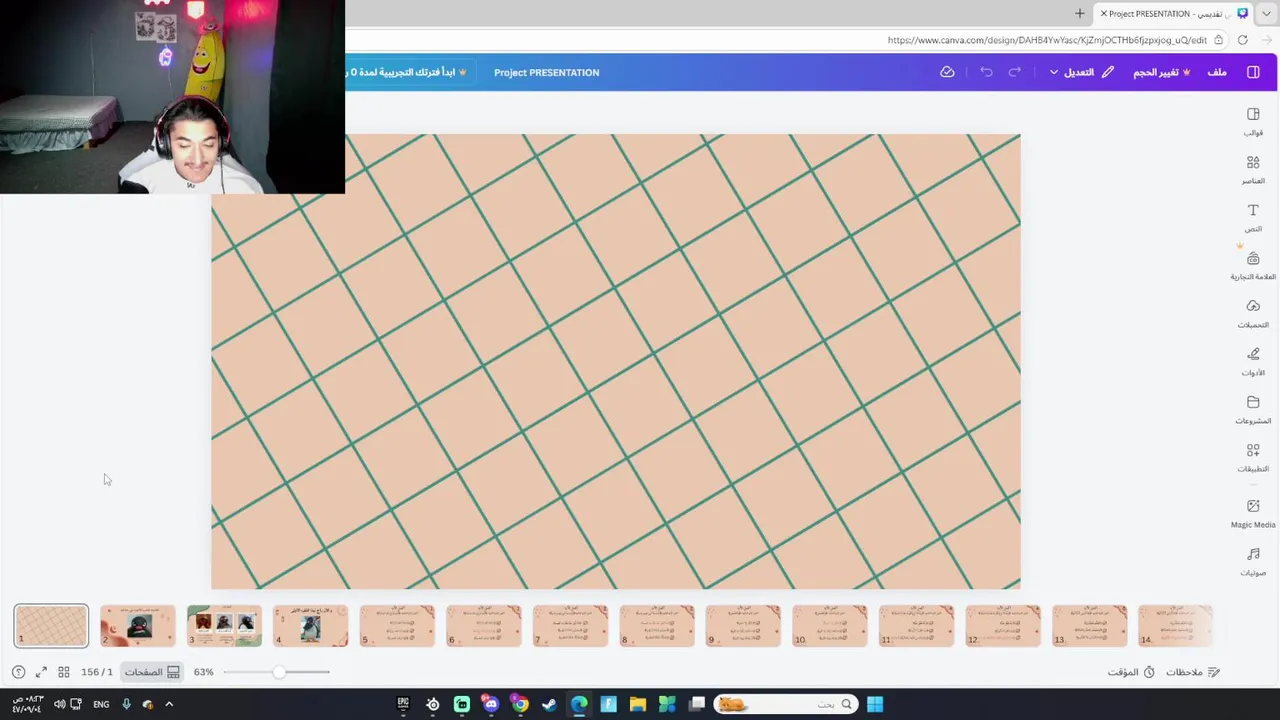Open the Audio (صوتيات) panel
1280x720 pixels.
click(x=1253, y=562)
